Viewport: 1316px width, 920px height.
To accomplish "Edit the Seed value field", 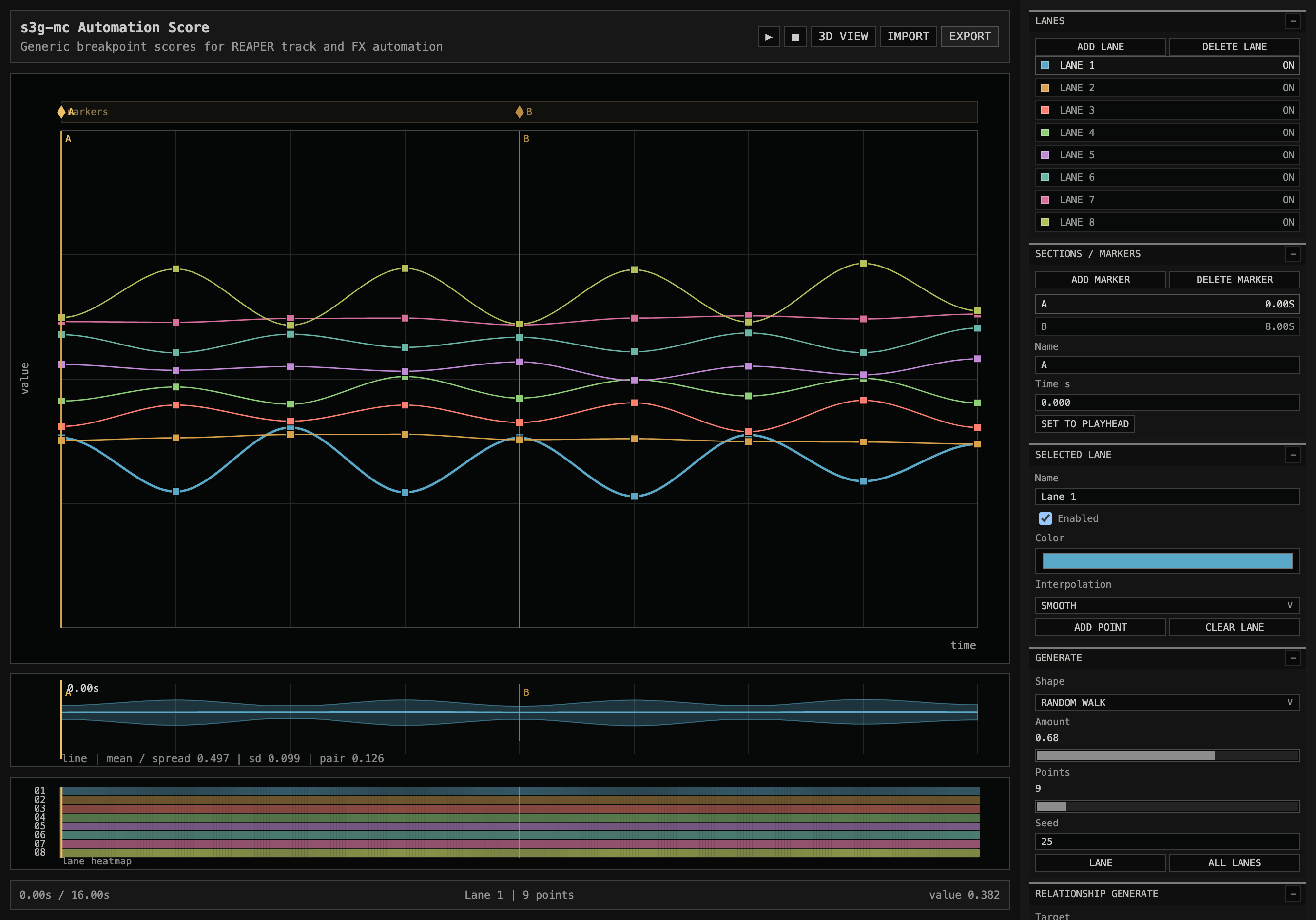I will (x=1167, y=842).
